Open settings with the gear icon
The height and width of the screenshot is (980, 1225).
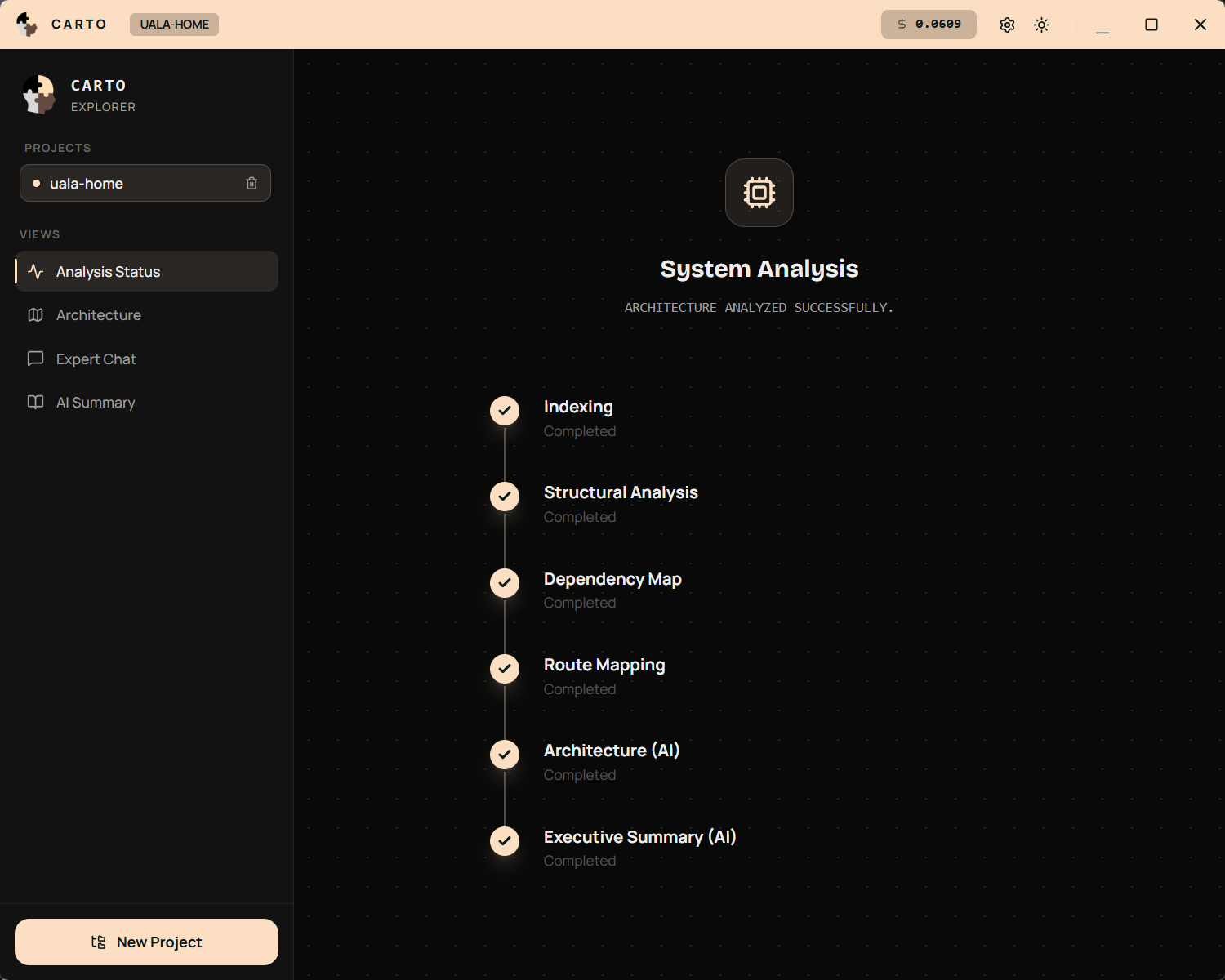pyautogui.click(x=1007, y=24)
